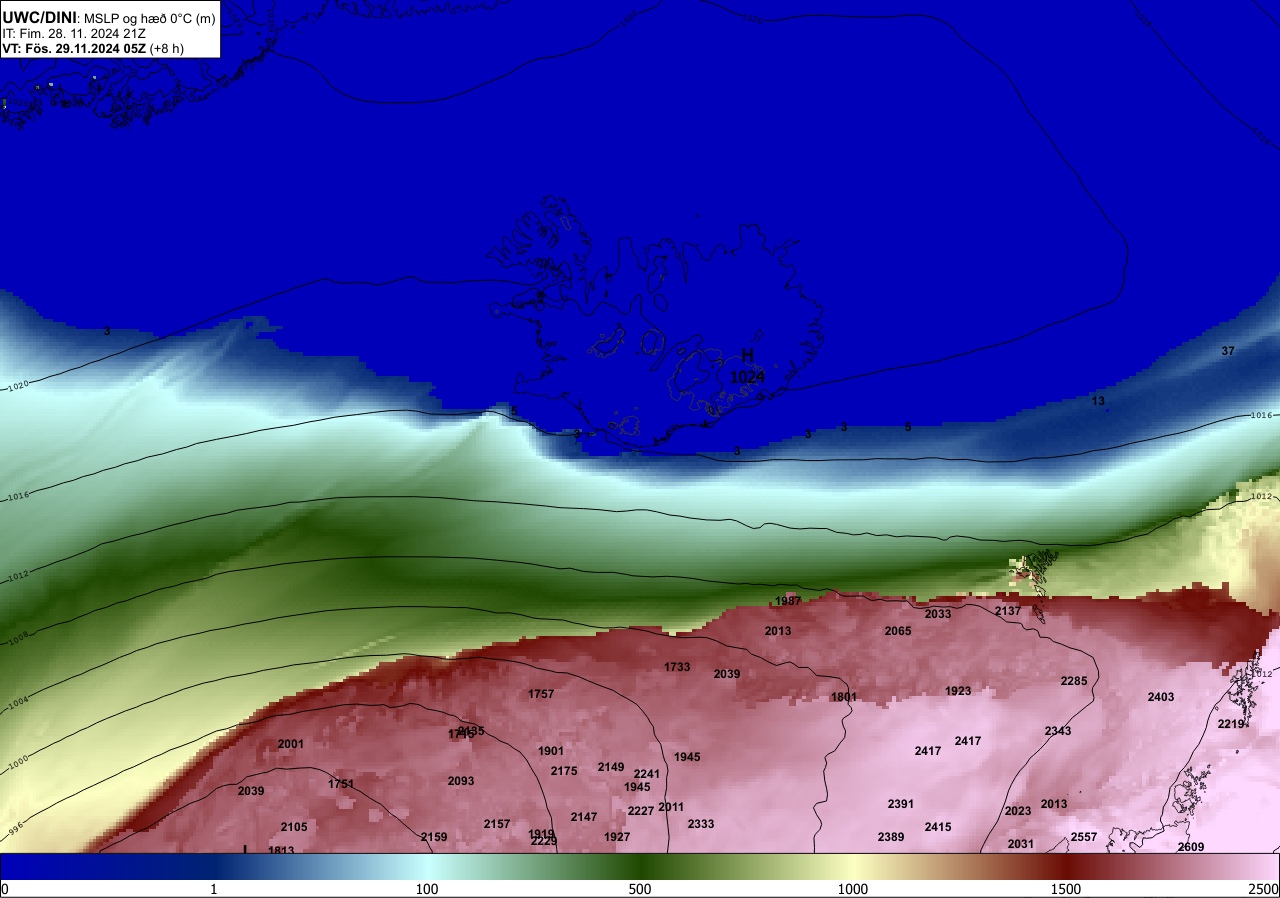Click the freezing level value 2219
Image resolution: width=1280 pixels, height=898 pixels.
point(1231,724)
